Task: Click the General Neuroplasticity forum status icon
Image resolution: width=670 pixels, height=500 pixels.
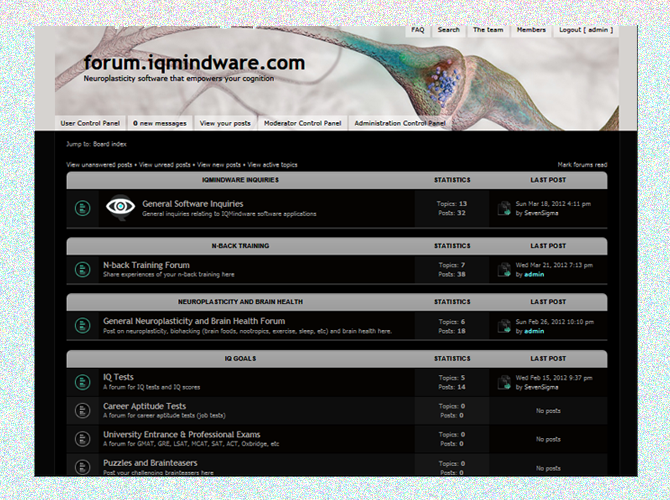Action: 82,326
